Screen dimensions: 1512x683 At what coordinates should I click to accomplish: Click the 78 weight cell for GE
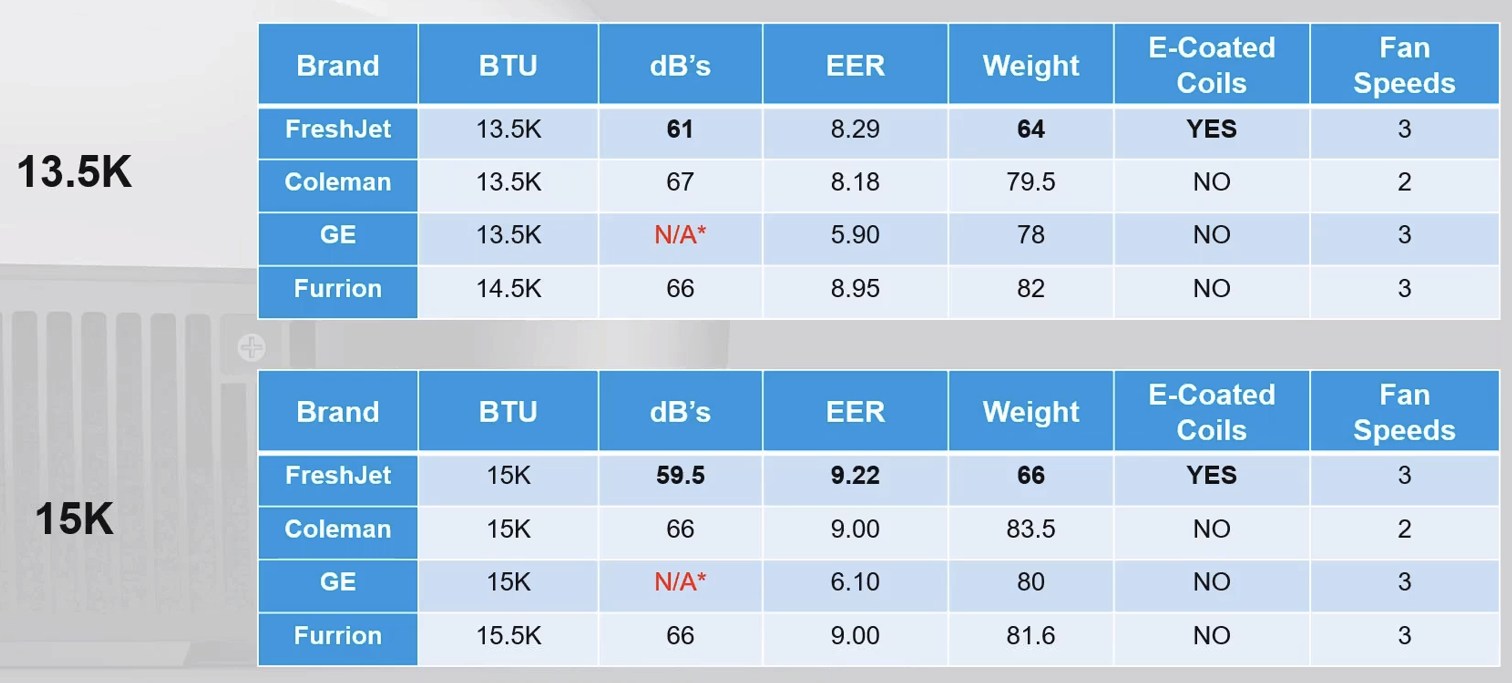coord(1030,235)
